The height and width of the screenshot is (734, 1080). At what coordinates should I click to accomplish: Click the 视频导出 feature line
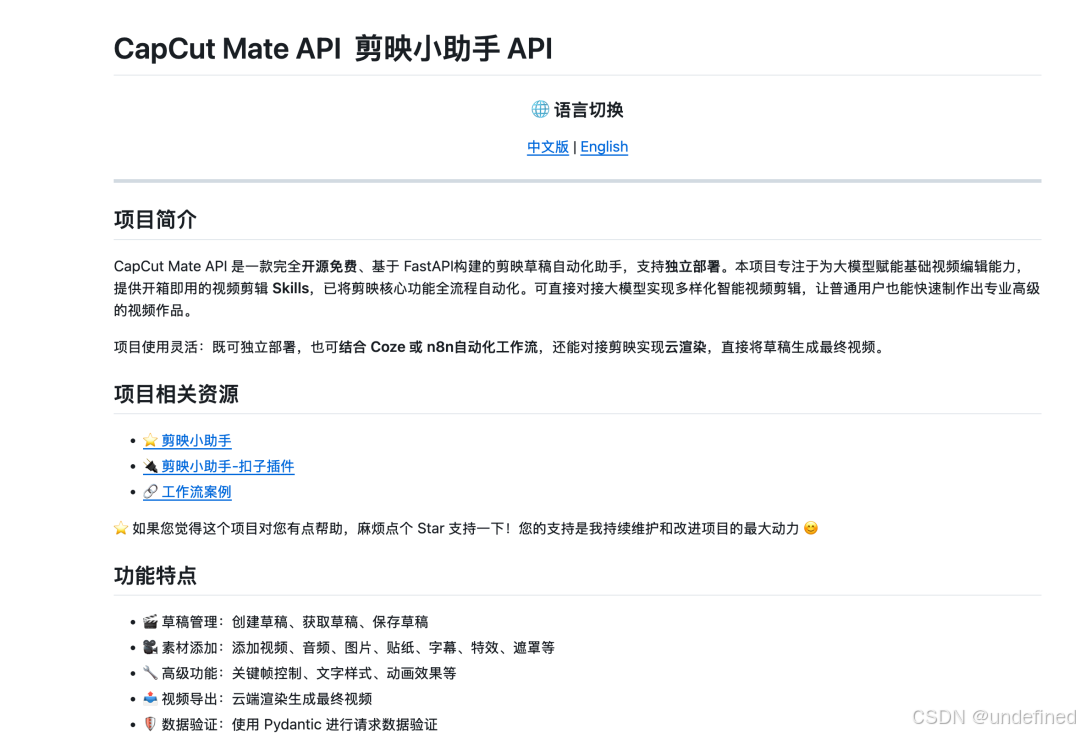point(258,699)
